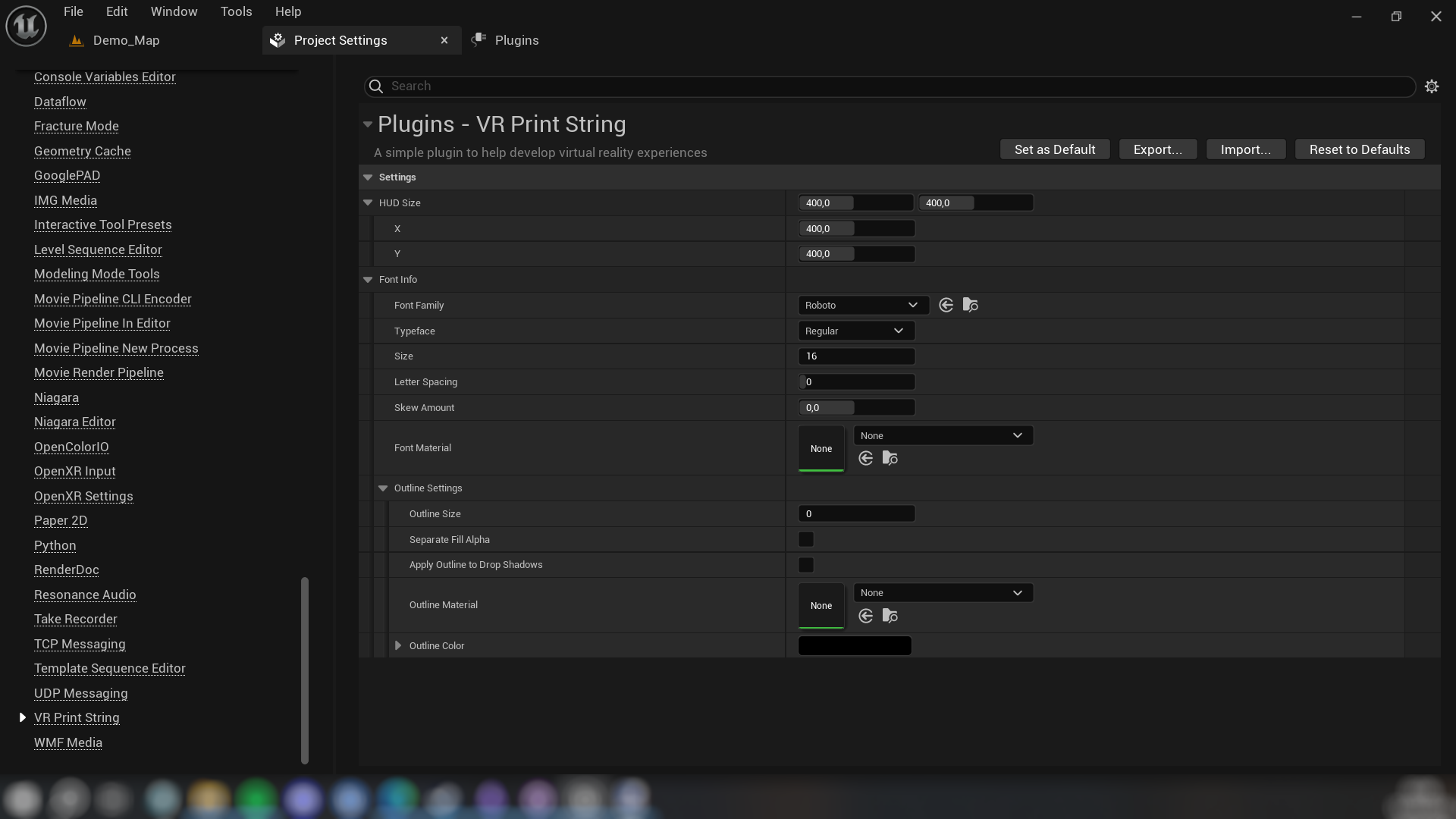This screenshot has height=819, width=1456.
Task: Click Reset to Defaults button
Action: [x=1360, y=149]
